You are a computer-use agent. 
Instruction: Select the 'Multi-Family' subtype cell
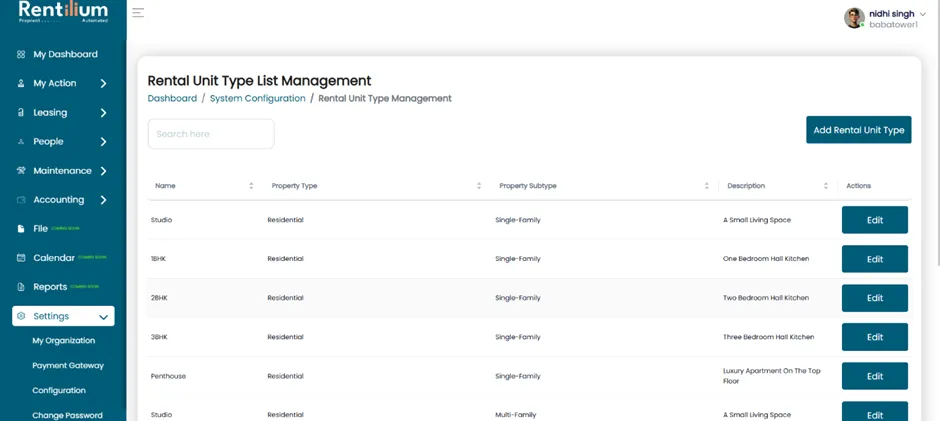[516, 415]
